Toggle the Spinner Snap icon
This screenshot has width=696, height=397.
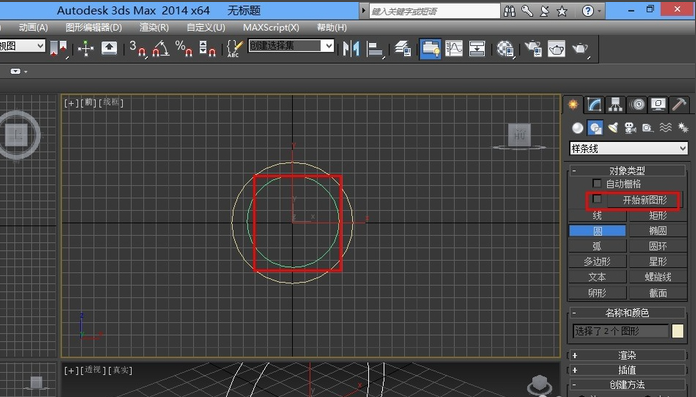207,48
